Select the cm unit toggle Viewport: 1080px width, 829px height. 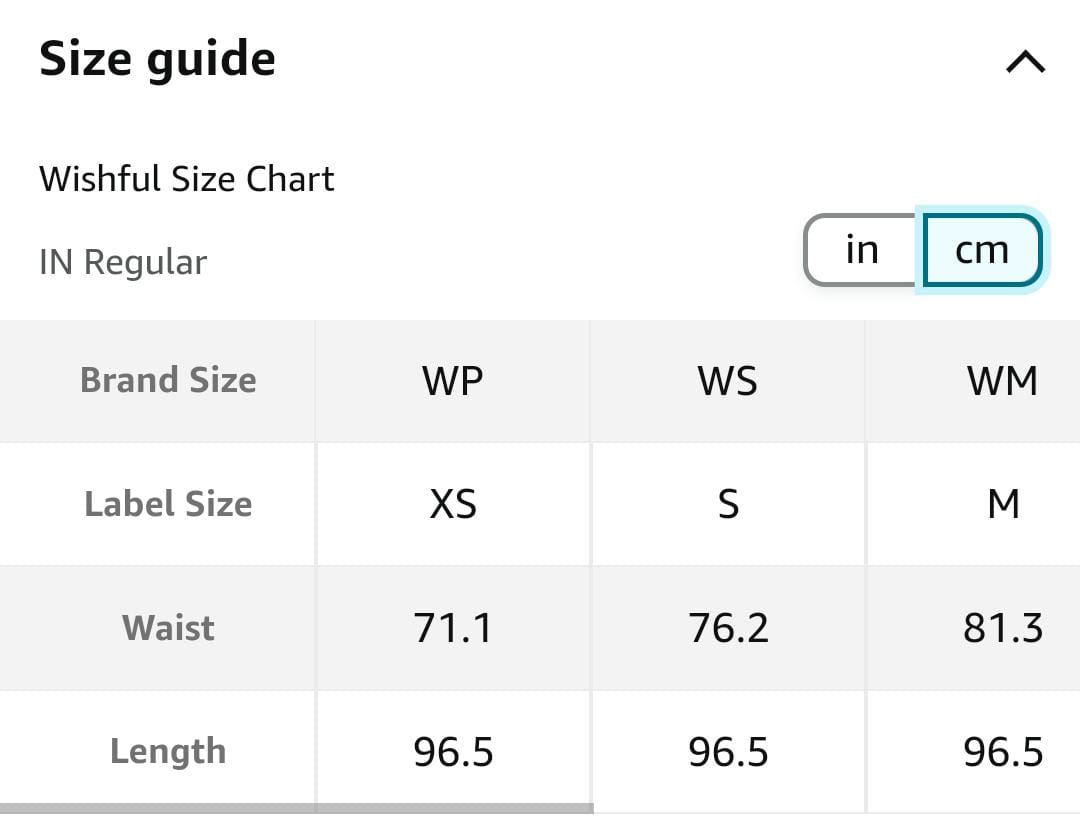click(x=982, y=250)
